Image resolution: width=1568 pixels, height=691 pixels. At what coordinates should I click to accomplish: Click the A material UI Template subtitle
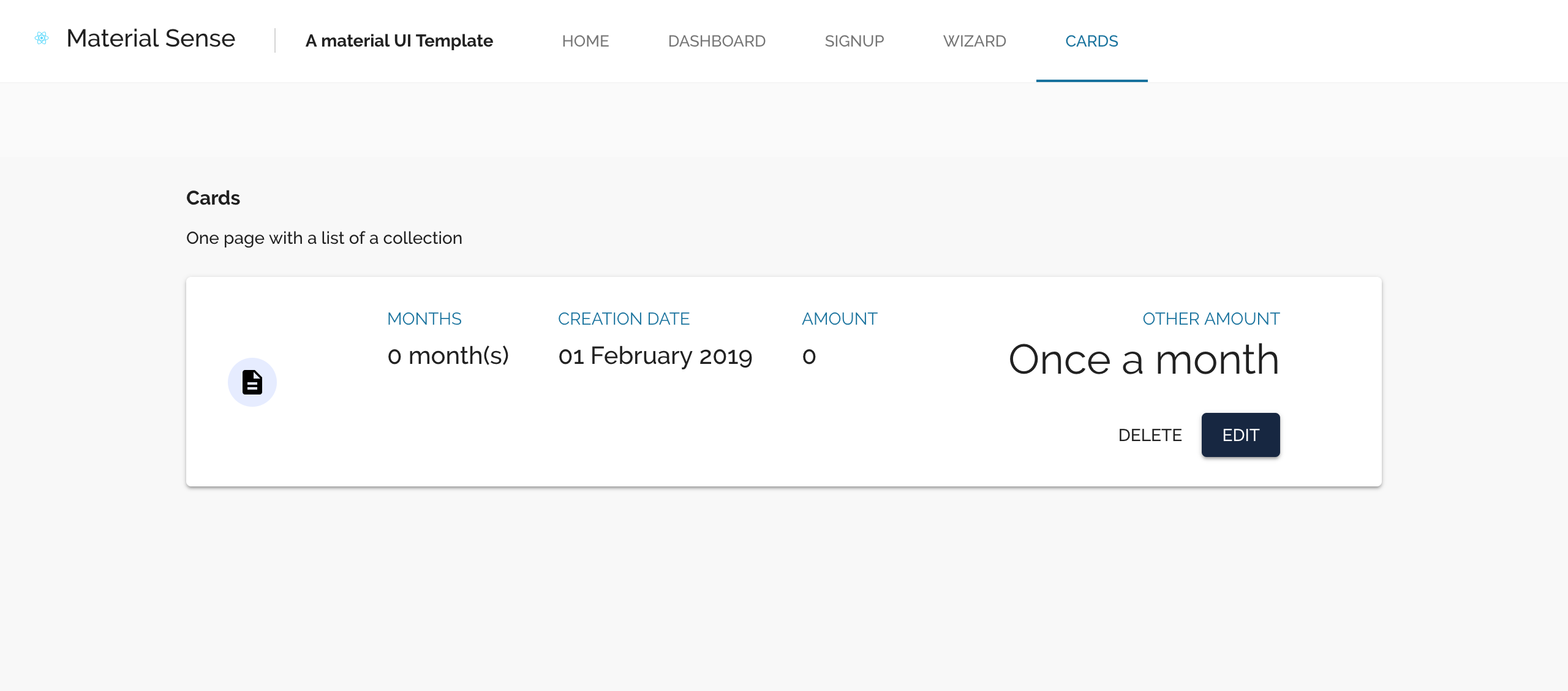pyautogui.click(x=399, y=40)
